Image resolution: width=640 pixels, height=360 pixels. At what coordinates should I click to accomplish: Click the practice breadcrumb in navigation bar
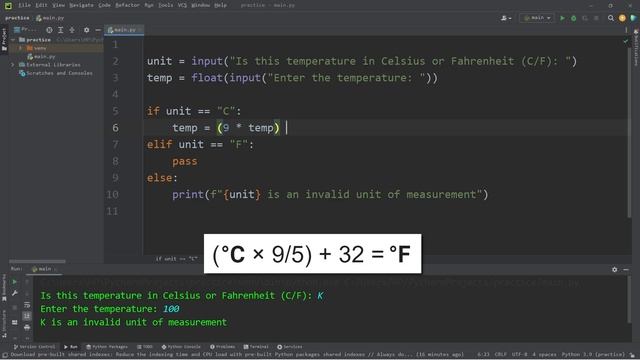[17, 18]
